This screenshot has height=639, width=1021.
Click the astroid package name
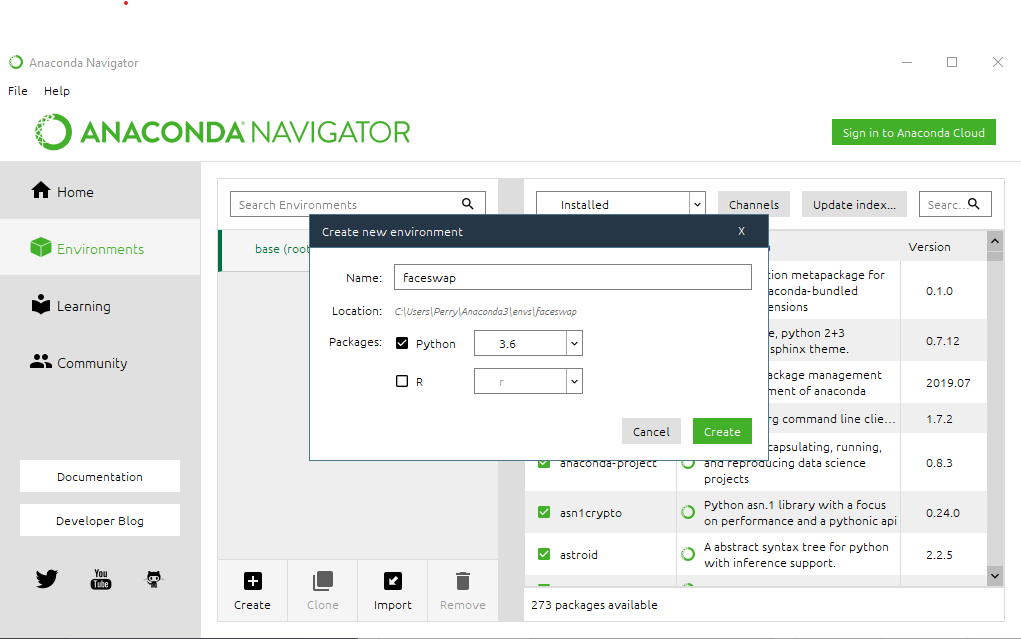pyautogui.click(x=578, y=555)
